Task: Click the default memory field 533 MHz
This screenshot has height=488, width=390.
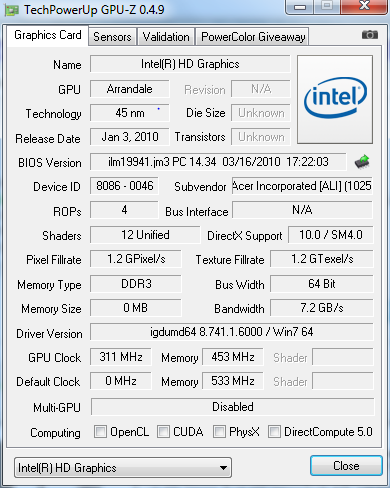Action: (233, 381)
